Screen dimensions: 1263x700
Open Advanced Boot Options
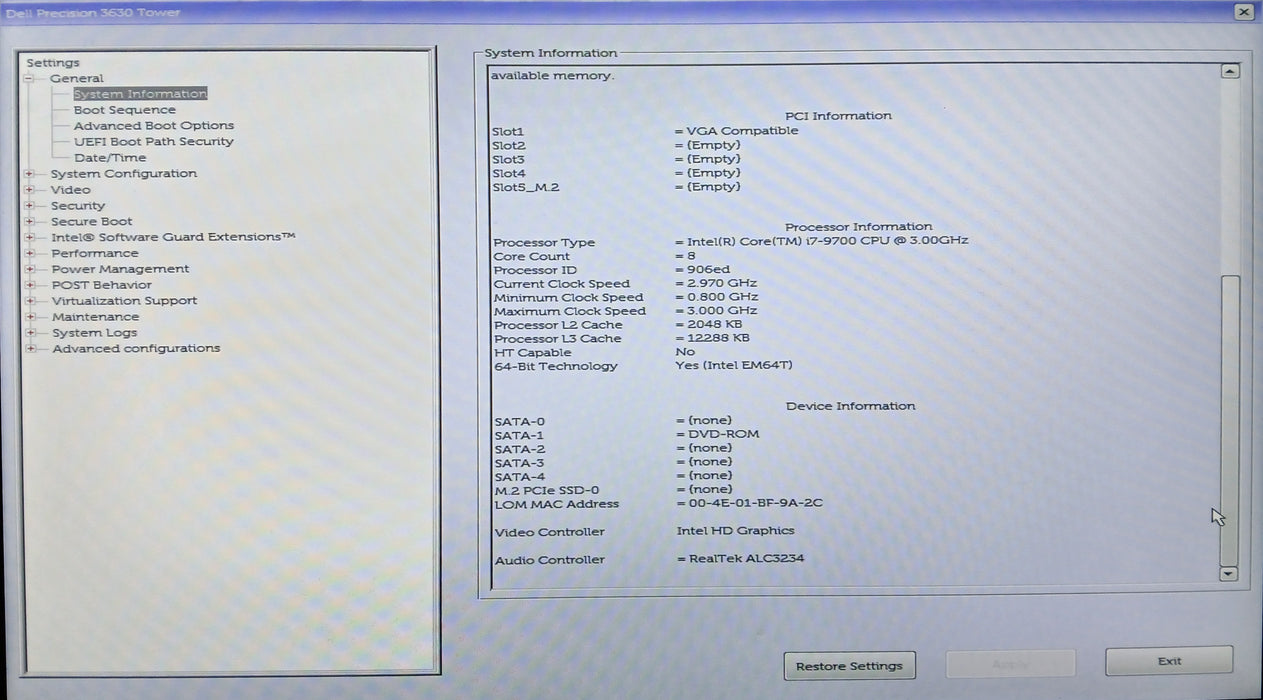154,126
